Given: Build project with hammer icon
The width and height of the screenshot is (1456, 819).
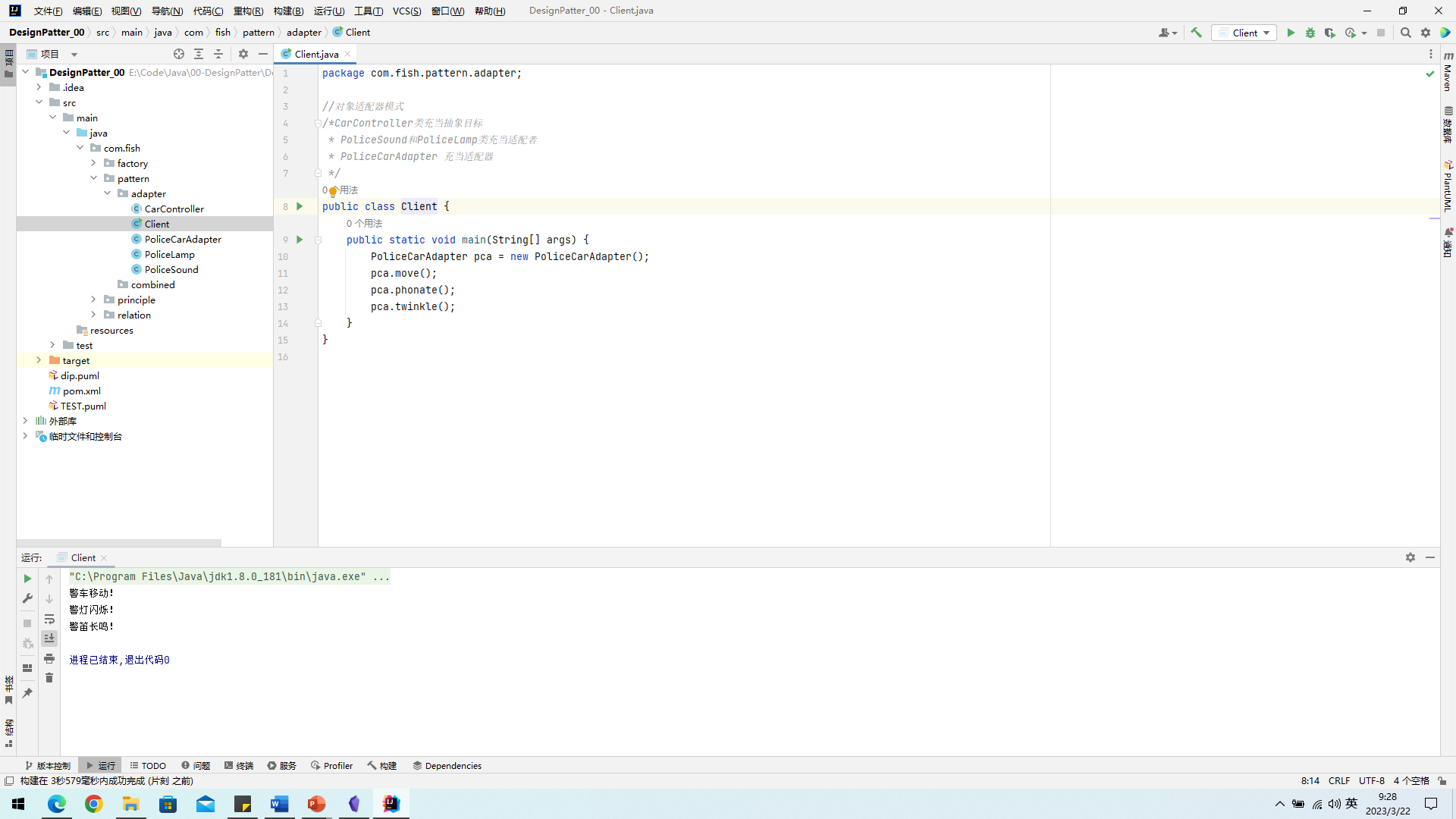Looking at the screenshot, I should tap(1197, 33).
